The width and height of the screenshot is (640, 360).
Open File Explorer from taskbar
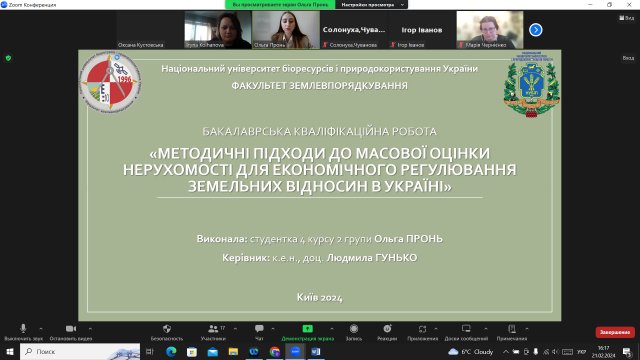pos(233,351)
